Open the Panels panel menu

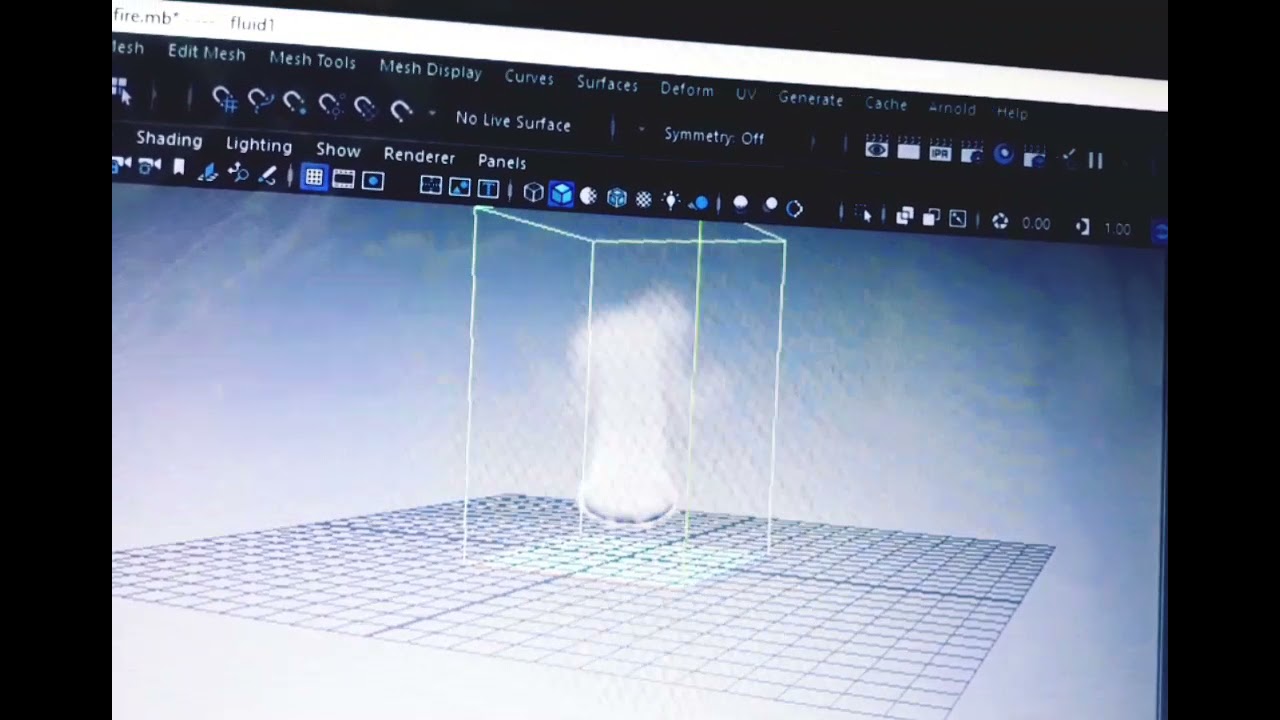(x=502, y=161)
